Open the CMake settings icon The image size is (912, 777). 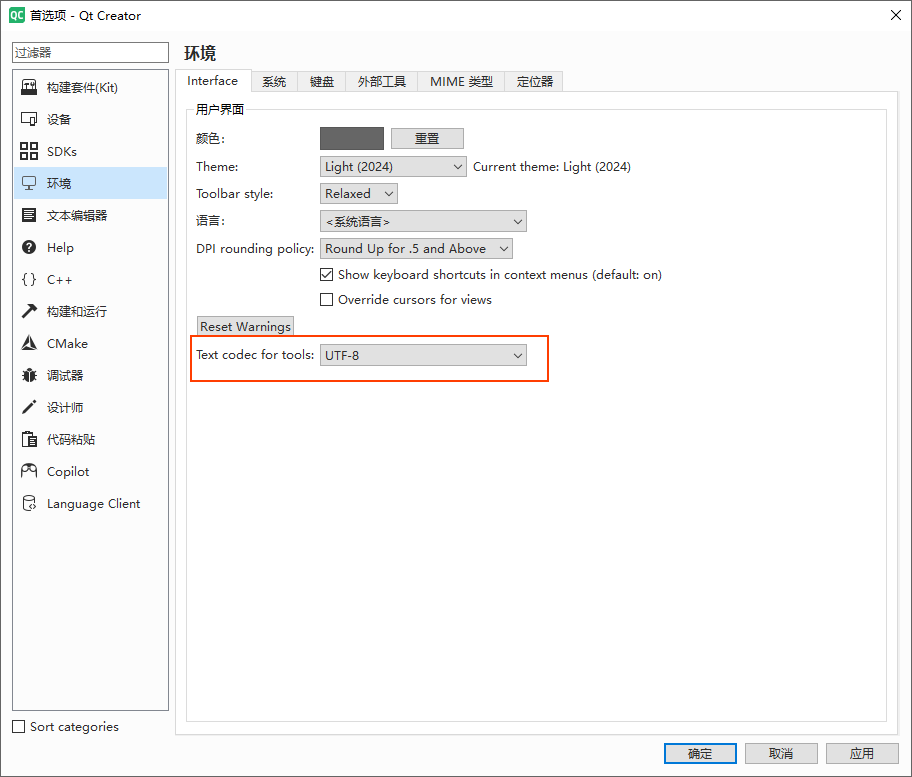tap(29, 344)
